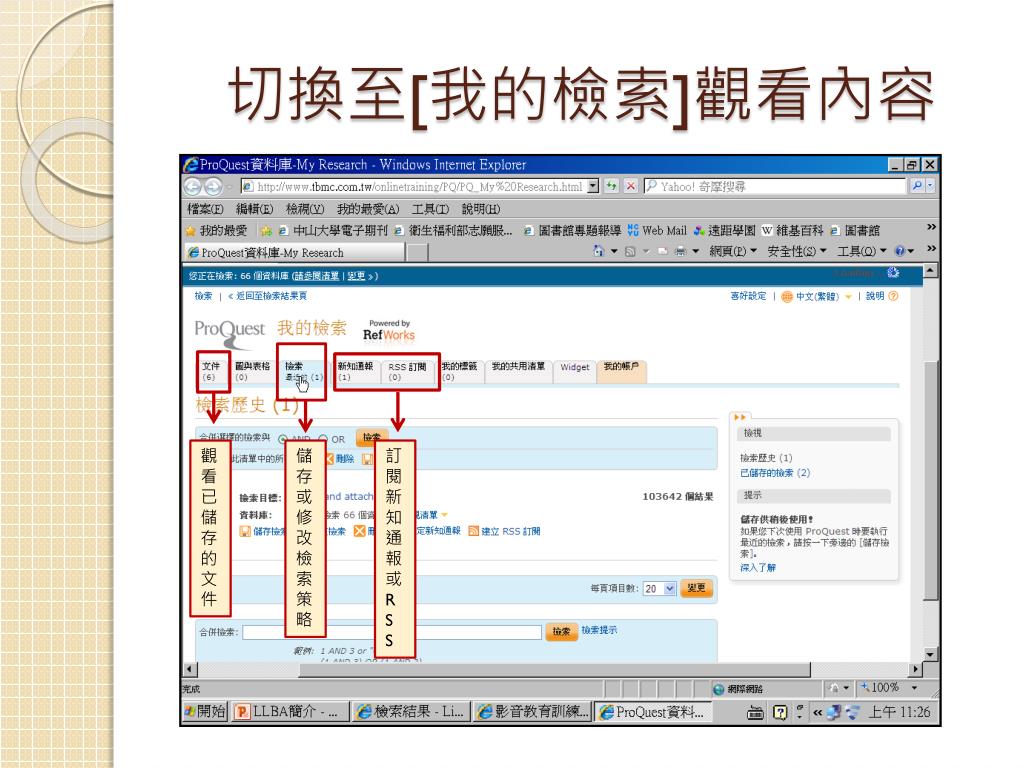Click the horizontal scrollbar thumb
Viewport: 1024px width, 768px height.
(554, 669)
